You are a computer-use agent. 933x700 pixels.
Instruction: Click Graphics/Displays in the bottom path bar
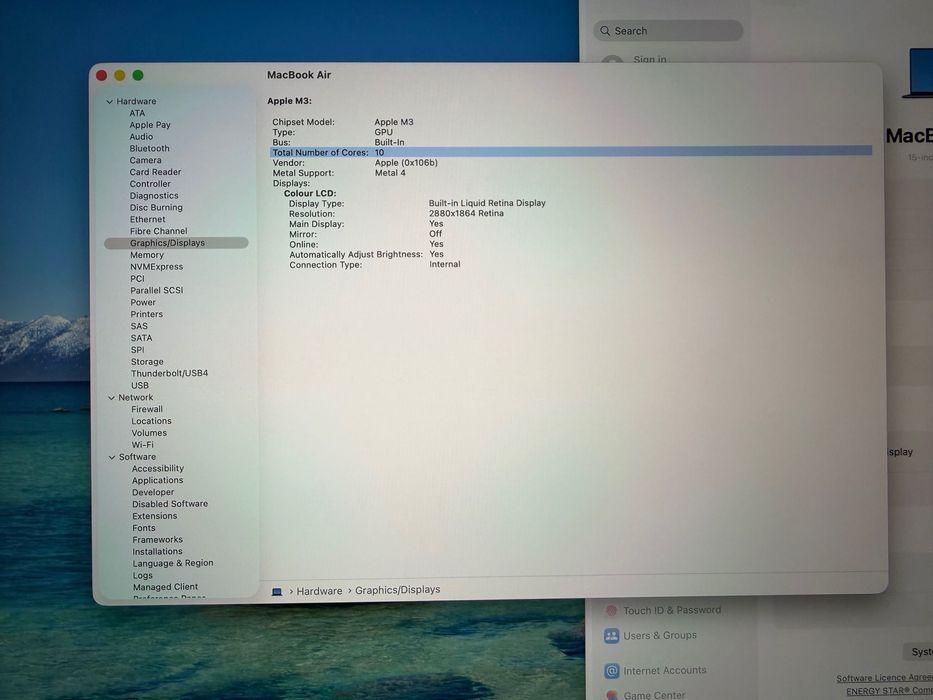click(x=397, y=590)
